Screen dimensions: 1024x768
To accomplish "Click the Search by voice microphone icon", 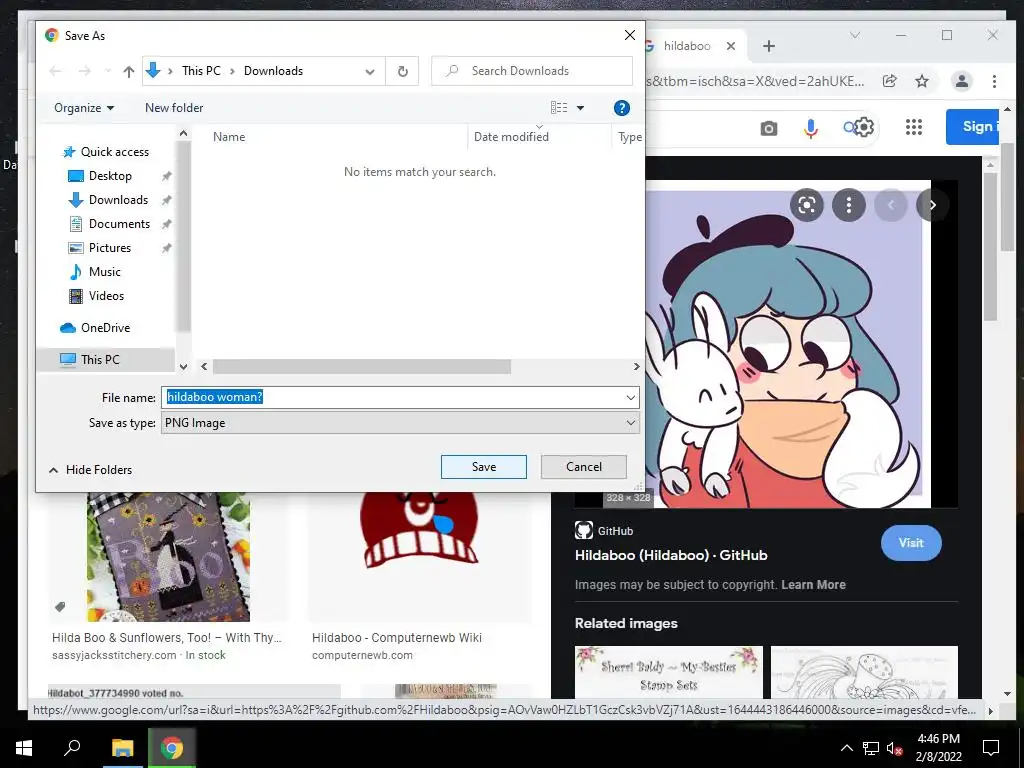I will [810, 128].
